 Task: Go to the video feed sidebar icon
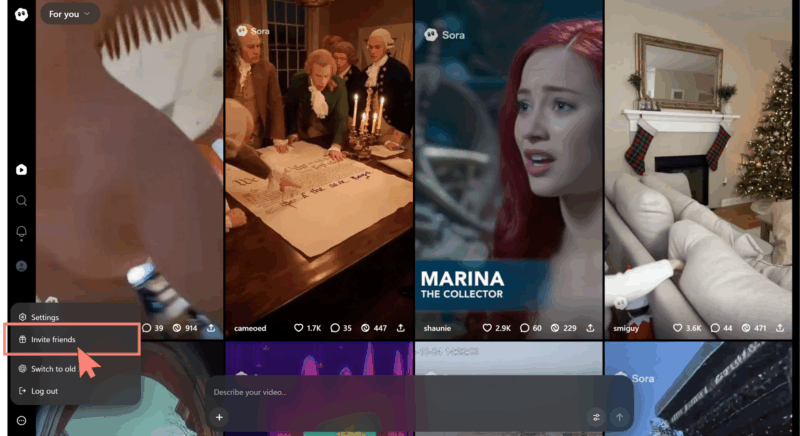(21, 170)
